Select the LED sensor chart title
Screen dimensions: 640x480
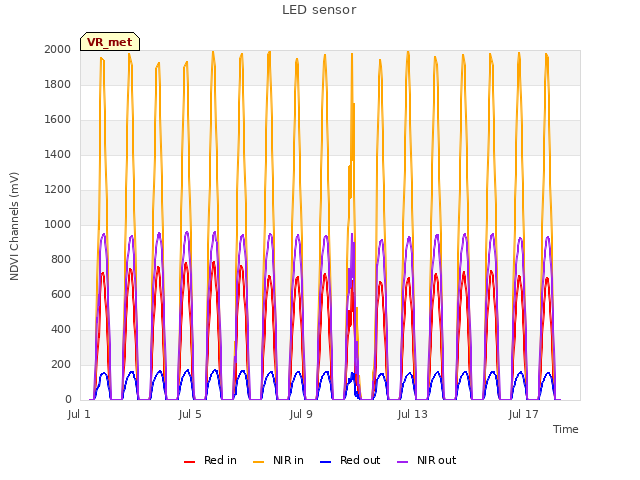319,10
